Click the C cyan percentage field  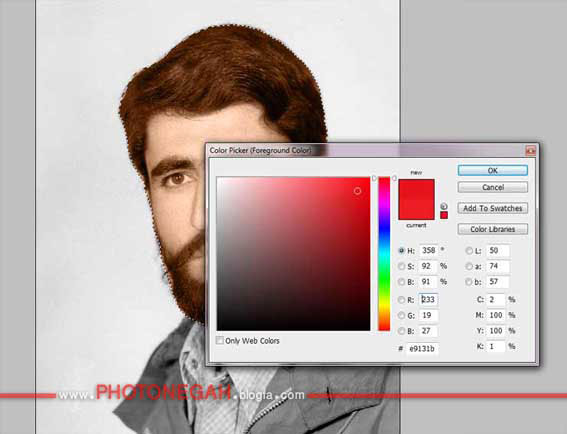(x=495, y=299)
